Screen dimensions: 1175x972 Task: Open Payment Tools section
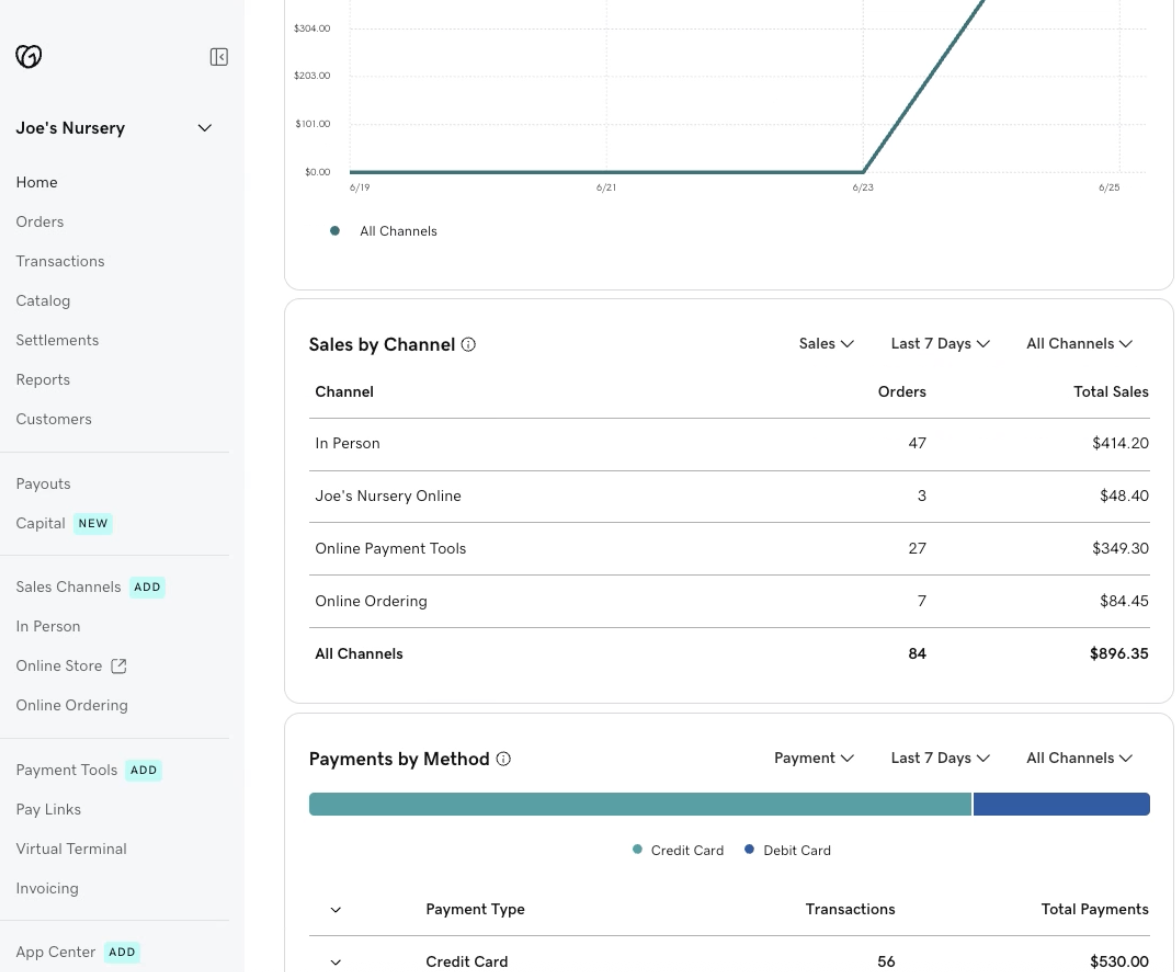pyautogui.click(x=67, y=770)
